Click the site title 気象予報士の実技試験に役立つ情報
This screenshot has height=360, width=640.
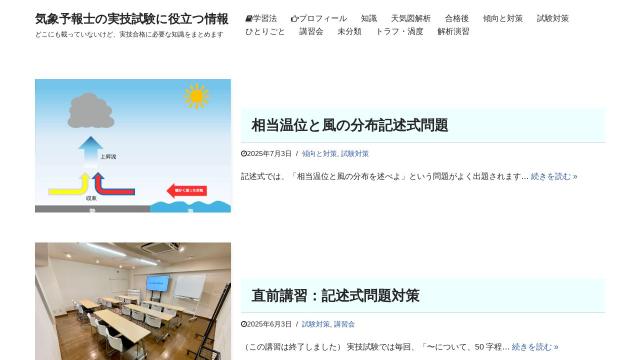click(x=131, y=19)
